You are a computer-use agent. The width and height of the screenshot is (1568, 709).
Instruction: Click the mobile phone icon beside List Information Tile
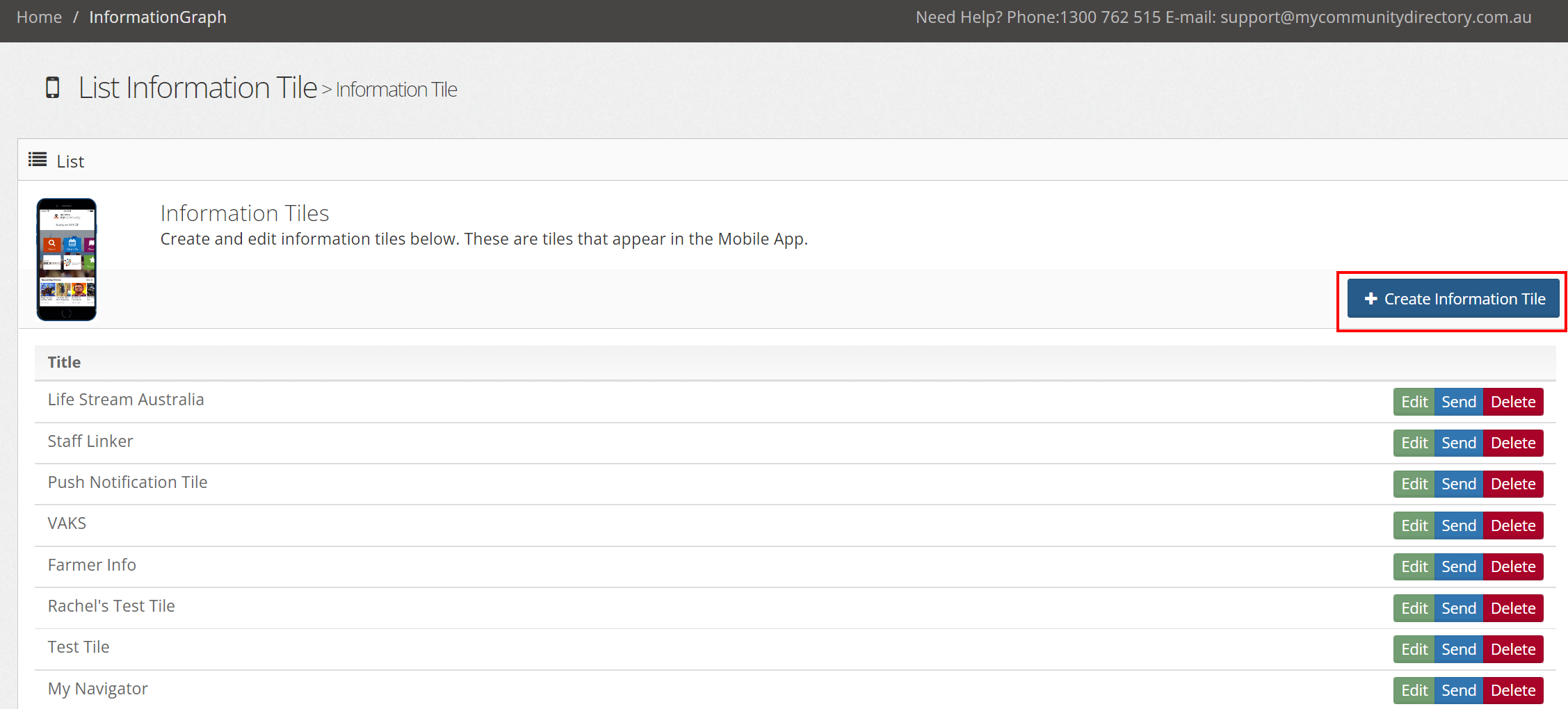coord(52,88)
